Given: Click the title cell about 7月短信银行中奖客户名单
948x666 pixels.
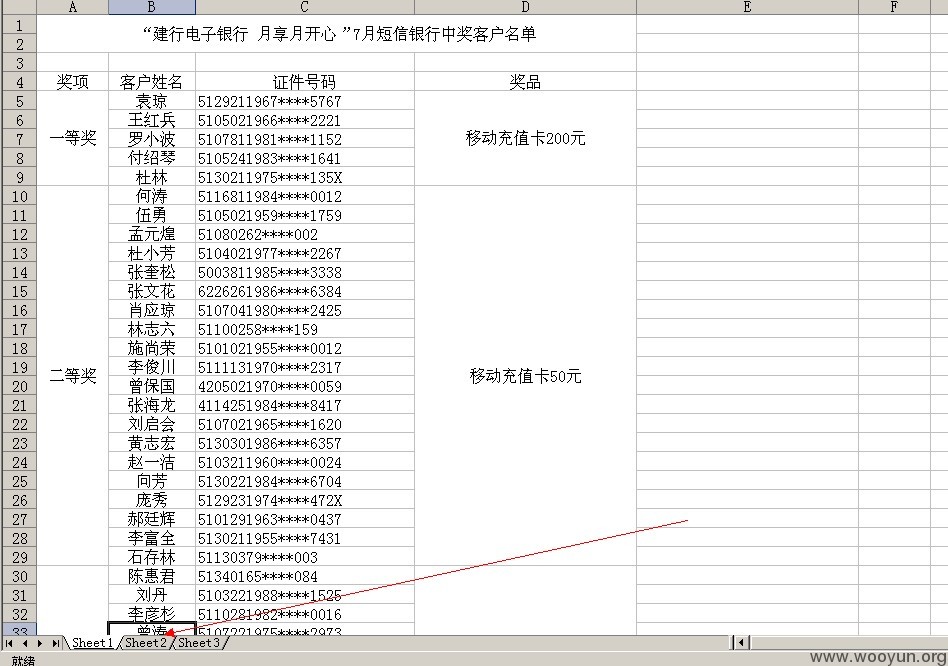Looking at the screenshot, I should tap(337, 33).
